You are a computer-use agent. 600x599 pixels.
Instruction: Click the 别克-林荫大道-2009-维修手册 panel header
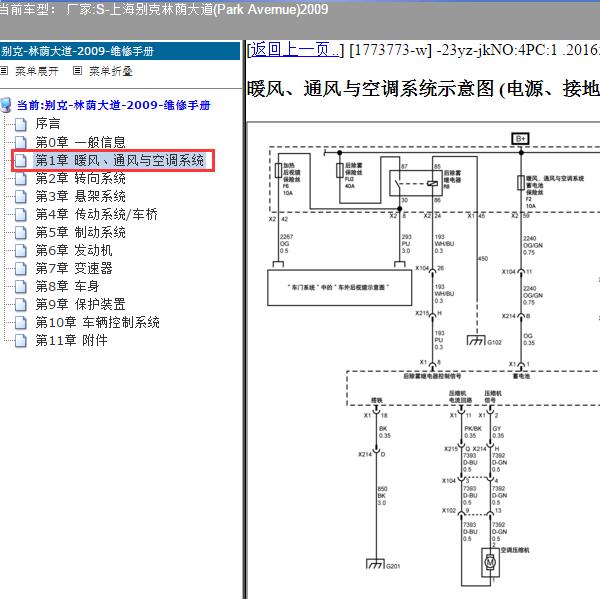(120, 51)
